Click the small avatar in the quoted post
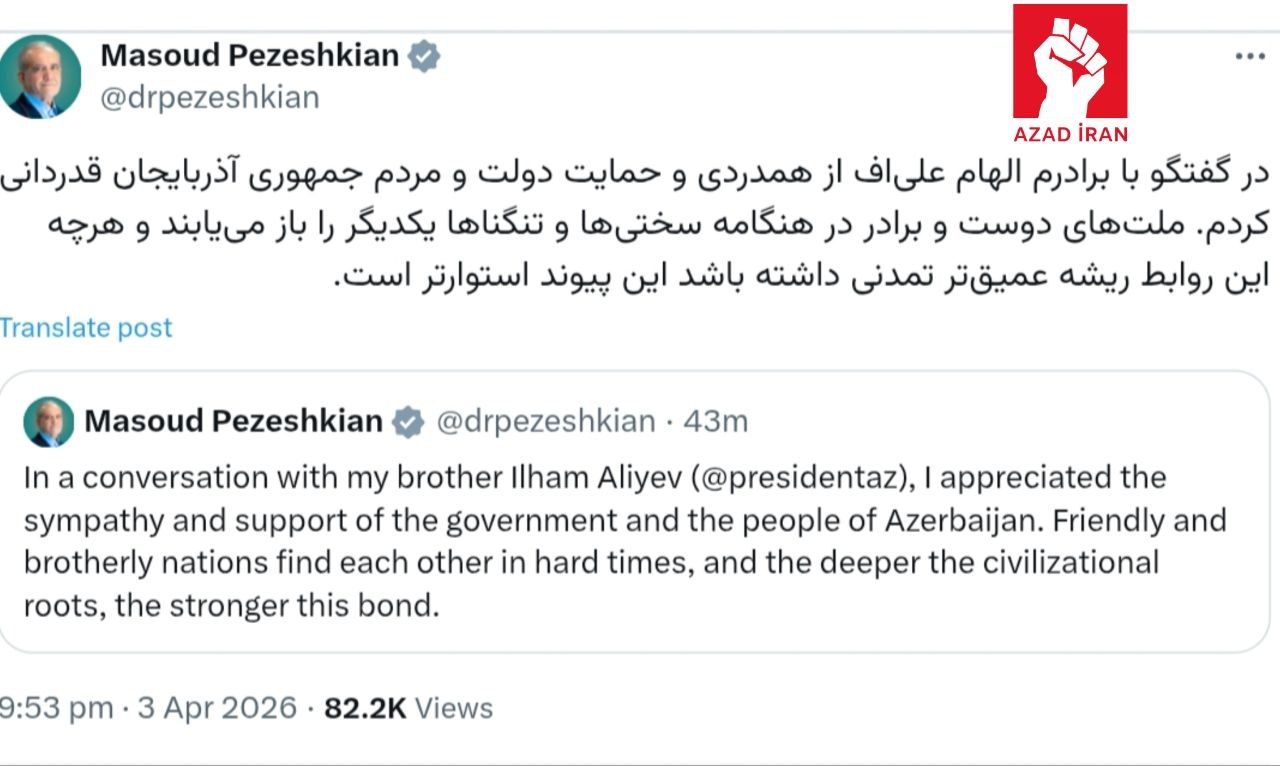 pyautogui.click(x=49, y=421)
